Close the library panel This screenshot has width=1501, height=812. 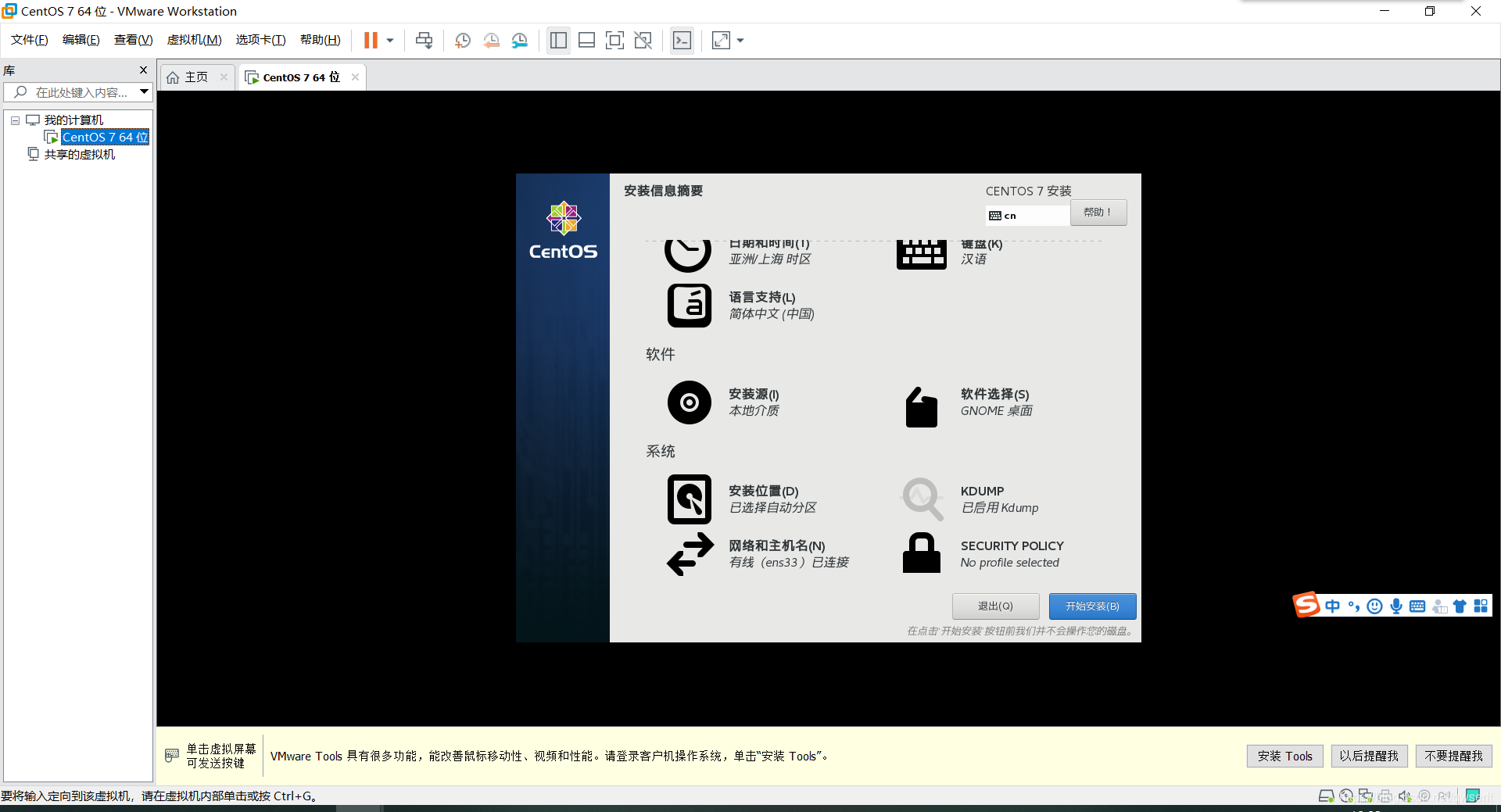pos(143,70)
